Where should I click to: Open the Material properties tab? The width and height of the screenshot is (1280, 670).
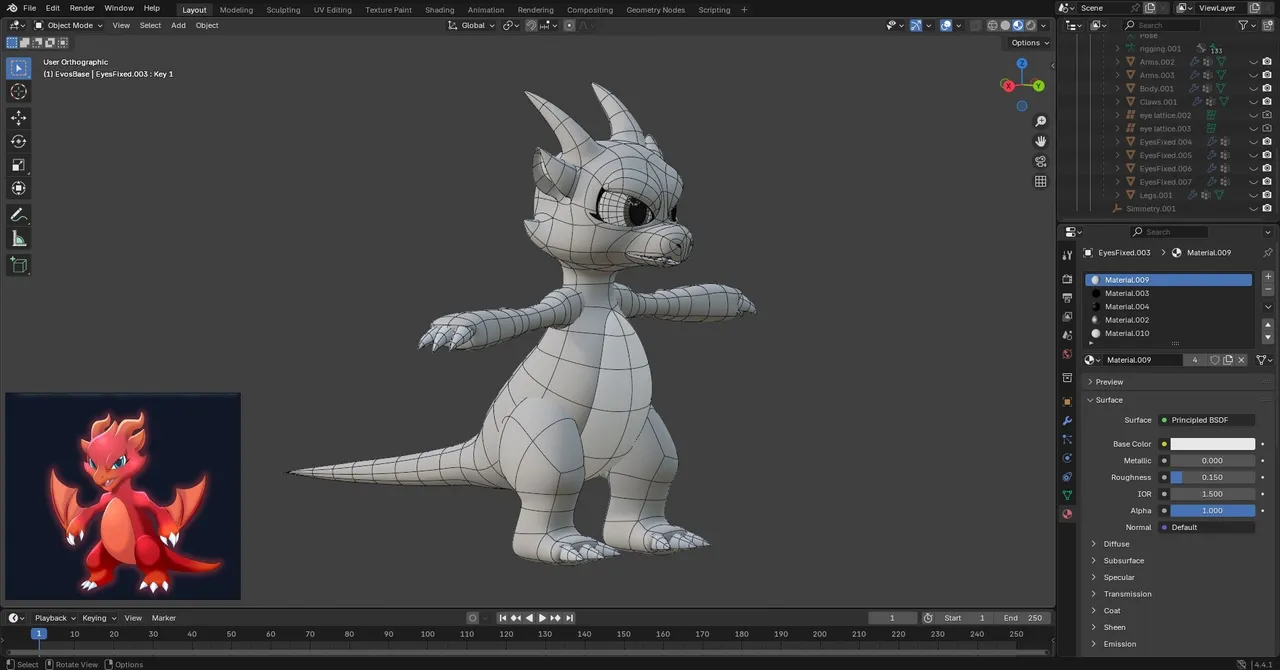pos(1067,514)
